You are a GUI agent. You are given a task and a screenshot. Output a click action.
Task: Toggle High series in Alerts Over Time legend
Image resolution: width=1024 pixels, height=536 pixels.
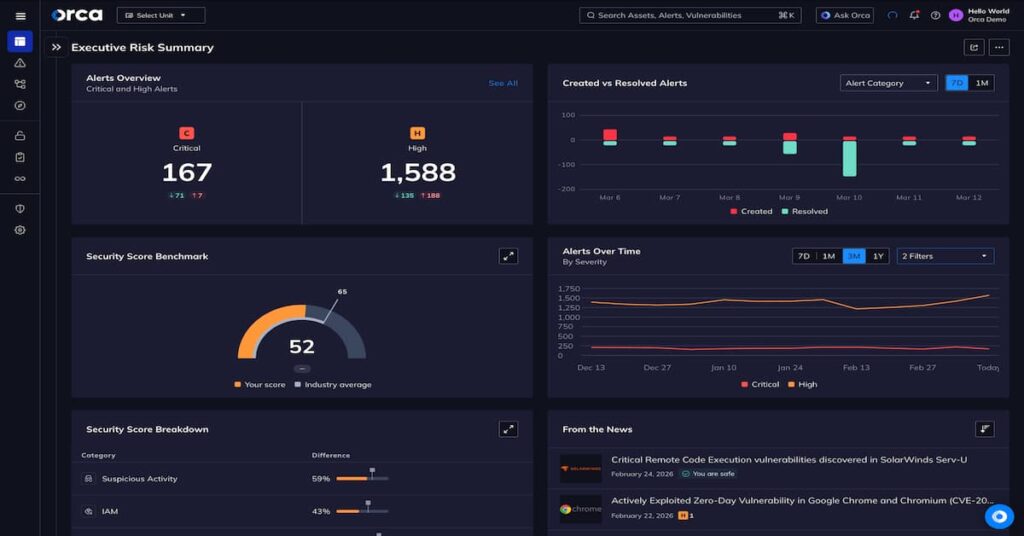(x=802, y=385)
